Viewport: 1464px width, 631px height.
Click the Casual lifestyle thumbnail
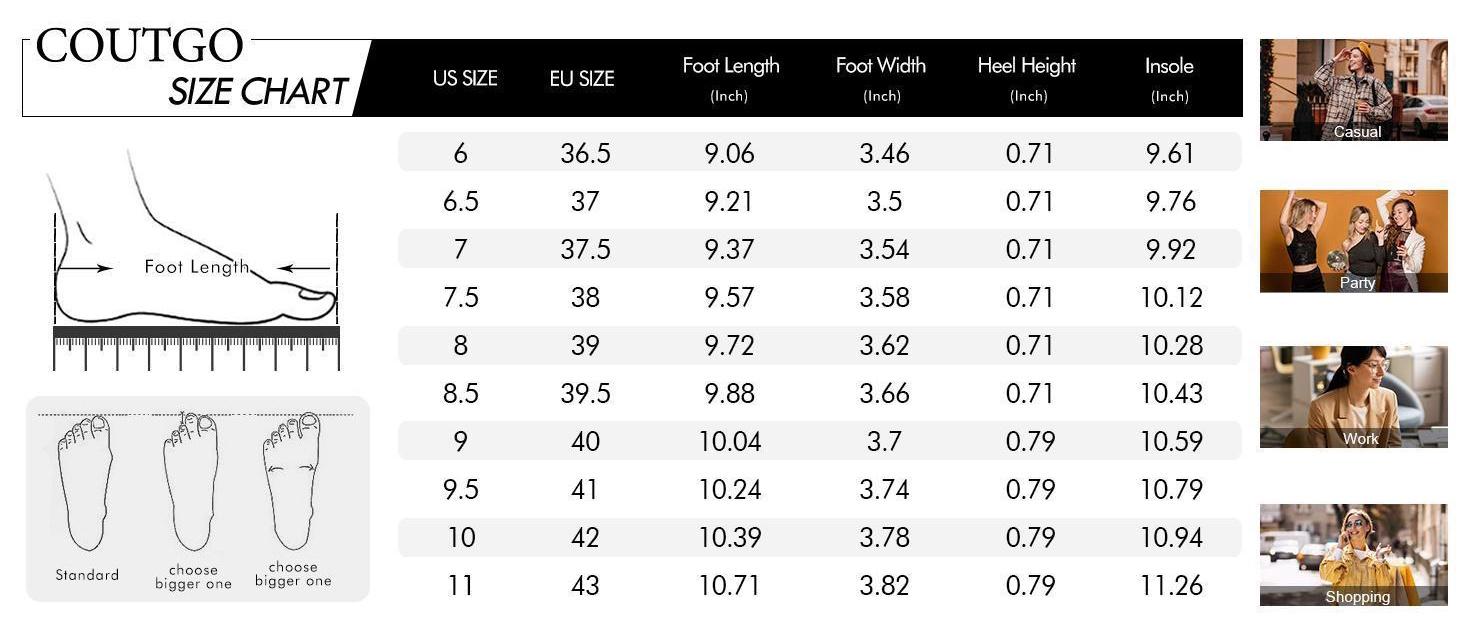click(x=1353, y=90)
